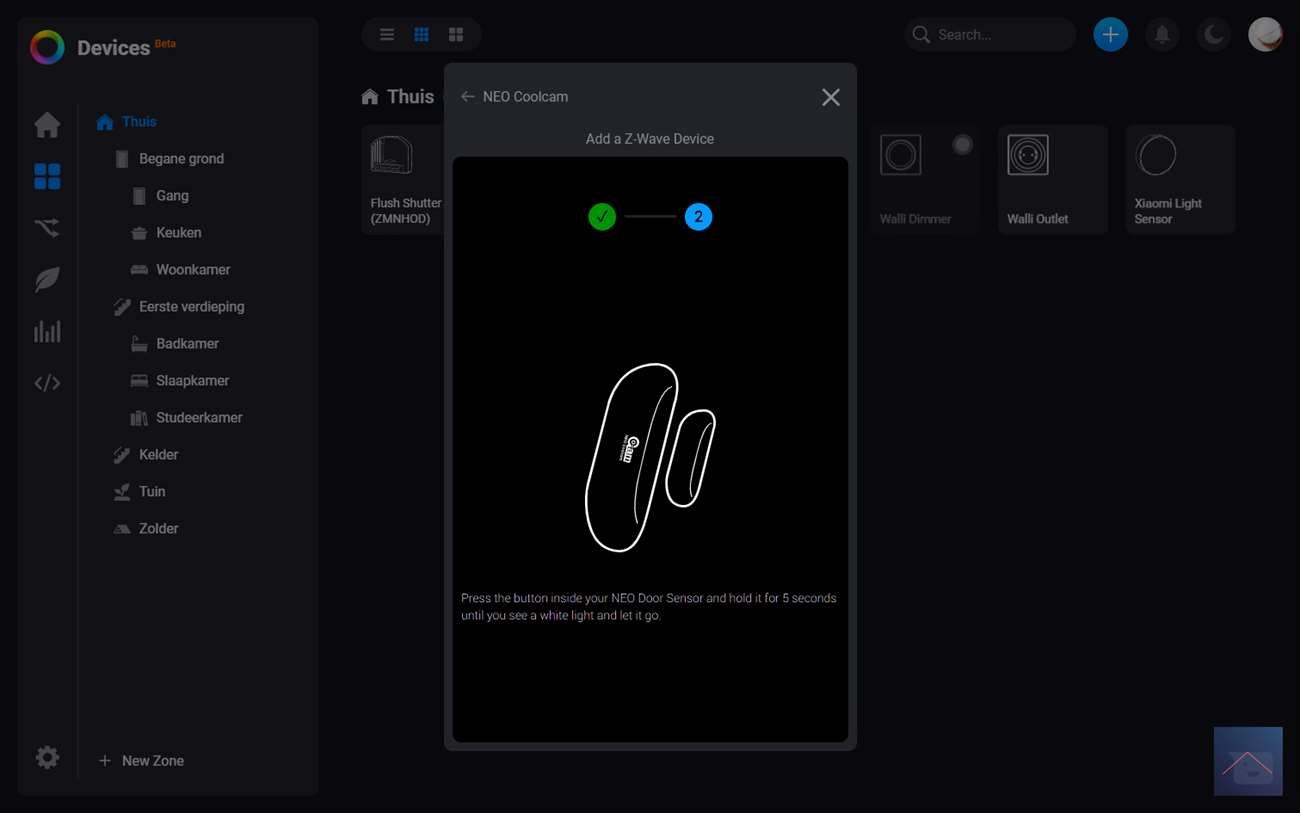1300x813 pixels.
Task: Select Eerste verdieping zone
Action: tap(191, 307)
